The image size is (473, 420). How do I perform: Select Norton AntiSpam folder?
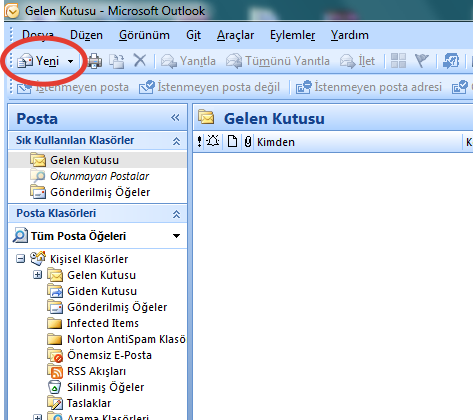coord(126,339)
